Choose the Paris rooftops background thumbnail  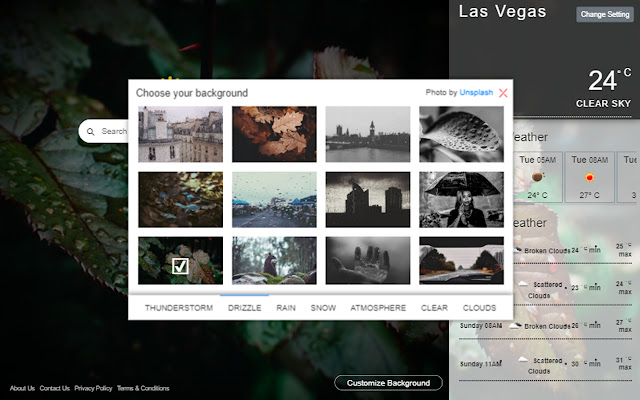coord(180,134)
